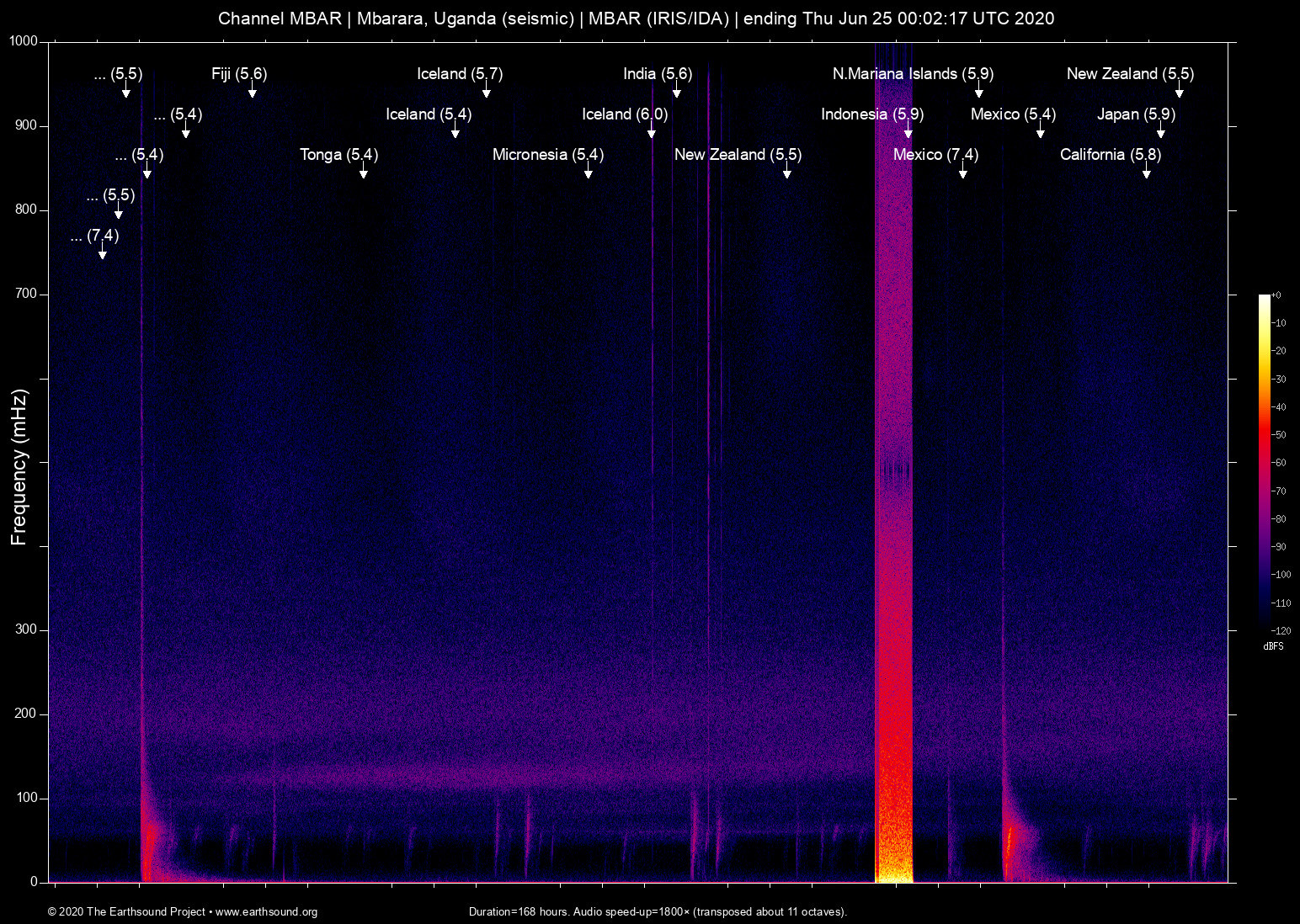The image size is (1300, 924).
Task: Select the California (5.8) marker arrow
Action: click(x=1146, y=173)
